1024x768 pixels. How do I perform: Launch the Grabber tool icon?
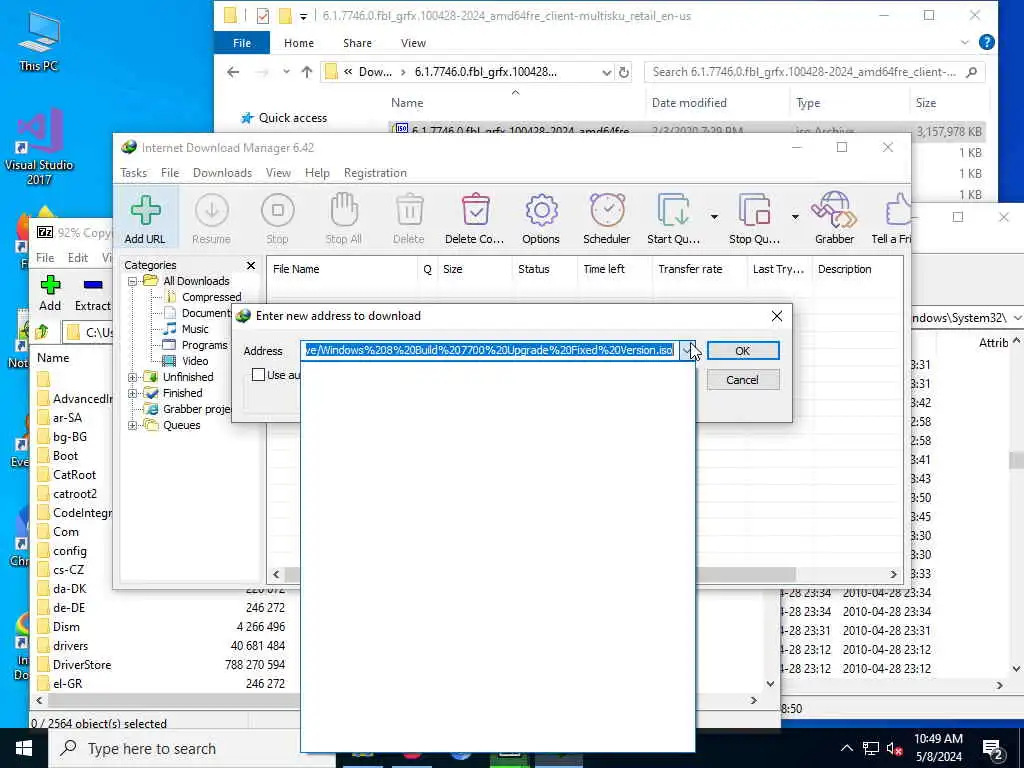click(x=834, y=219)
